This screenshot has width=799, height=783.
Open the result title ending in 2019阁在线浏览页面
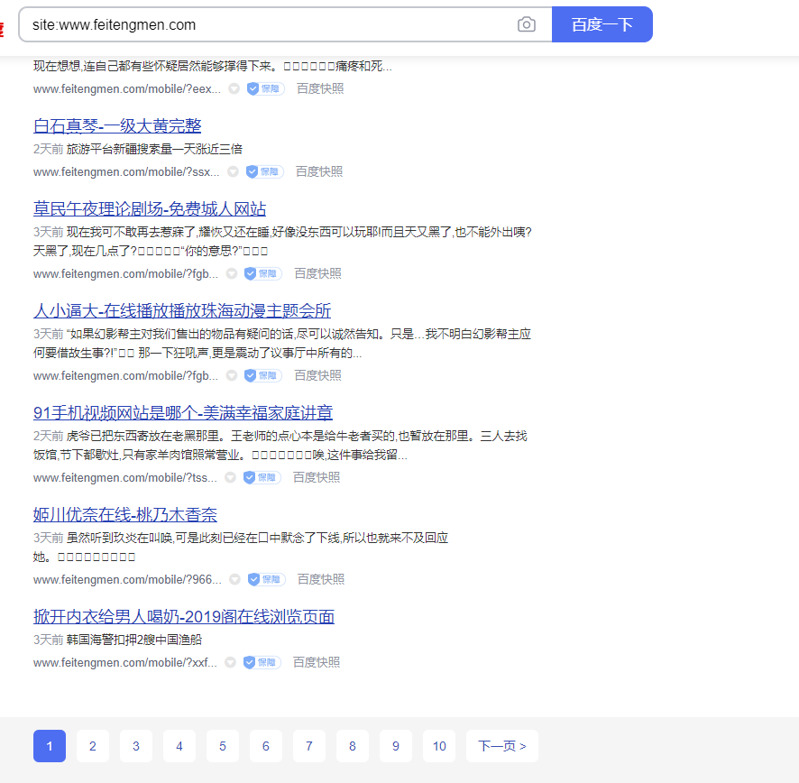click(x=184, y=616)
